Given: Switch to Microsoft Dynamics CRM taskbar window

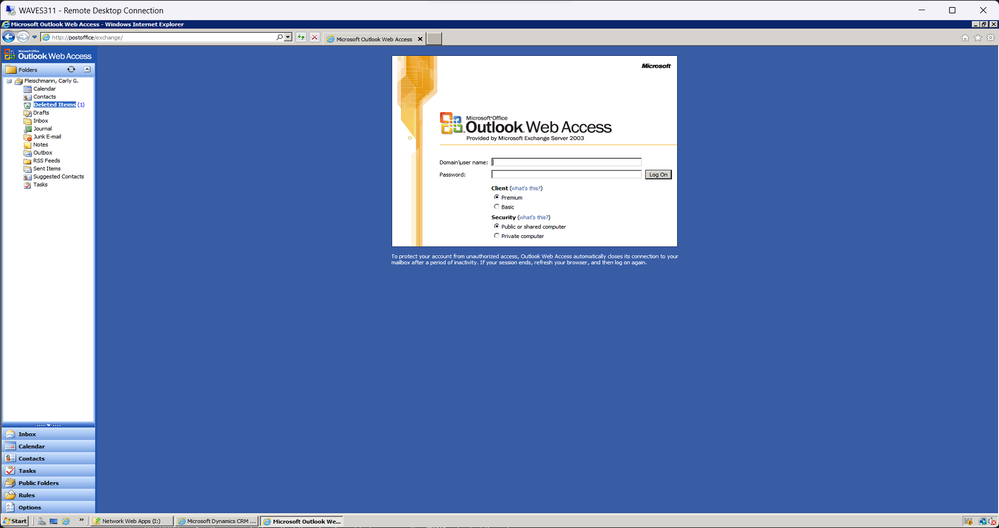Looking at the screenshot, I should pos(217,521).
